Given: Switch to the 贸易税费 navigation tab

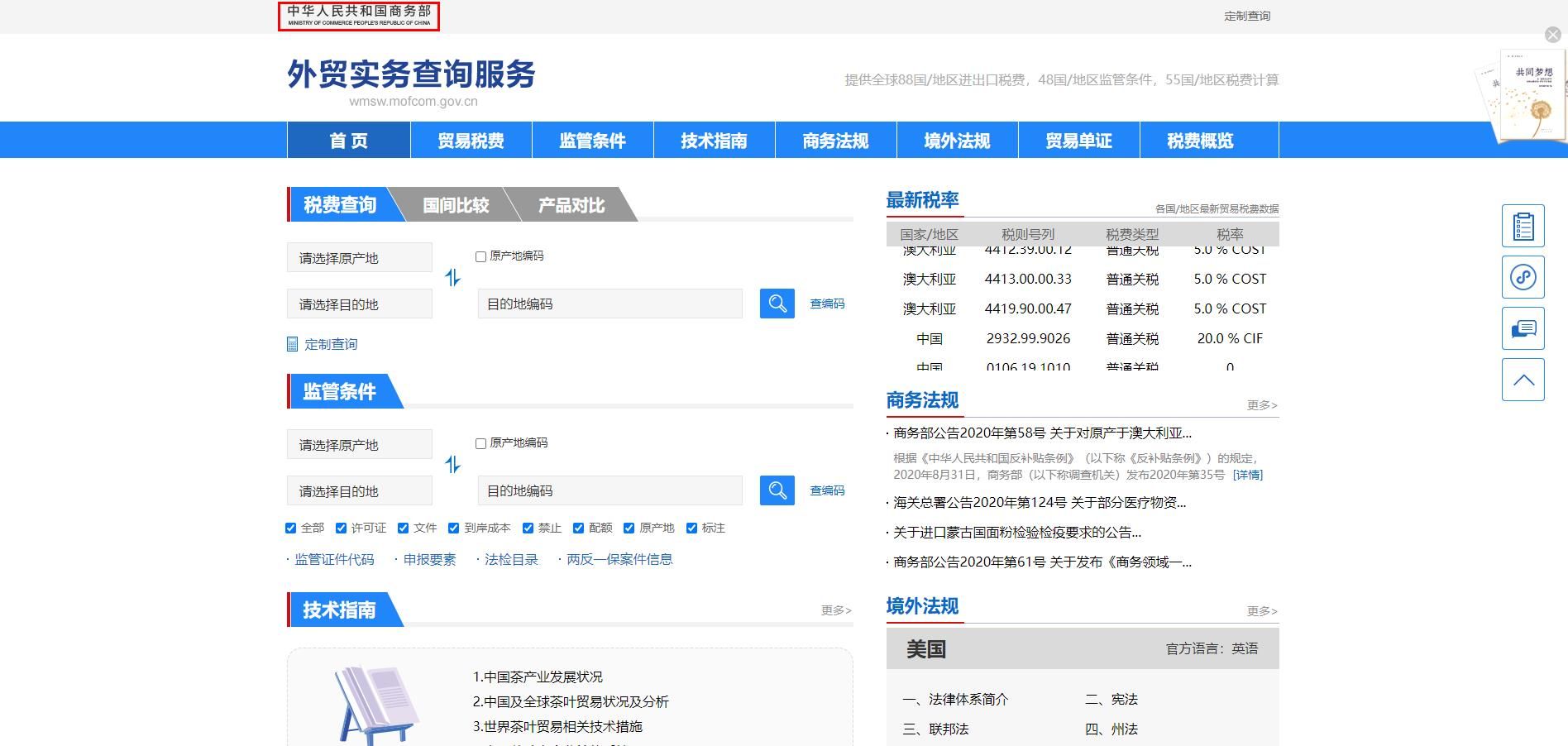Looking at the screenshot, I should pyautogui.click(x=471, y=140).
